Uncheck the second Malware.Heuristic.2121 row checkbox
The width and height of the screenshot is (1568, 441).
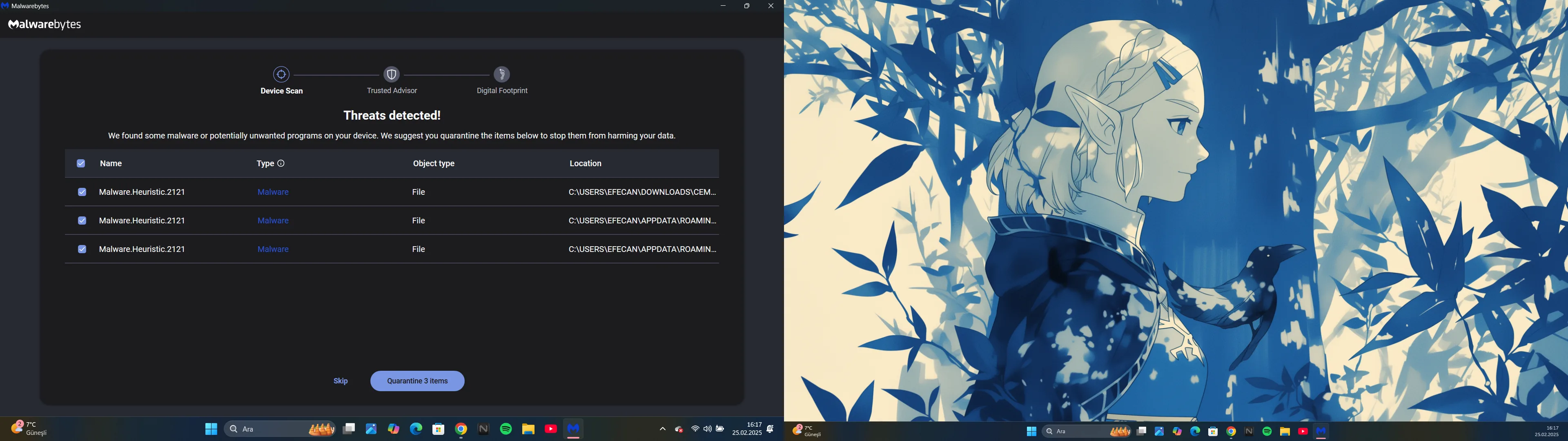click(82, 220)
